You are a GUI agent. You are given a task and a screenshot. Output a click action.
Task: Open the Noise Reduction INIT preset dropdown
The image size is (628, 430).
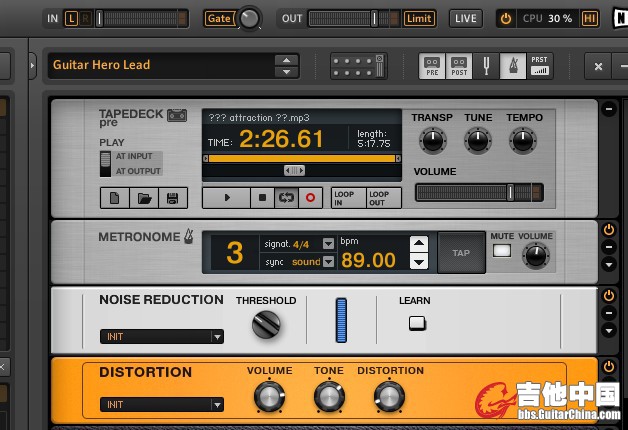point(162,337)
